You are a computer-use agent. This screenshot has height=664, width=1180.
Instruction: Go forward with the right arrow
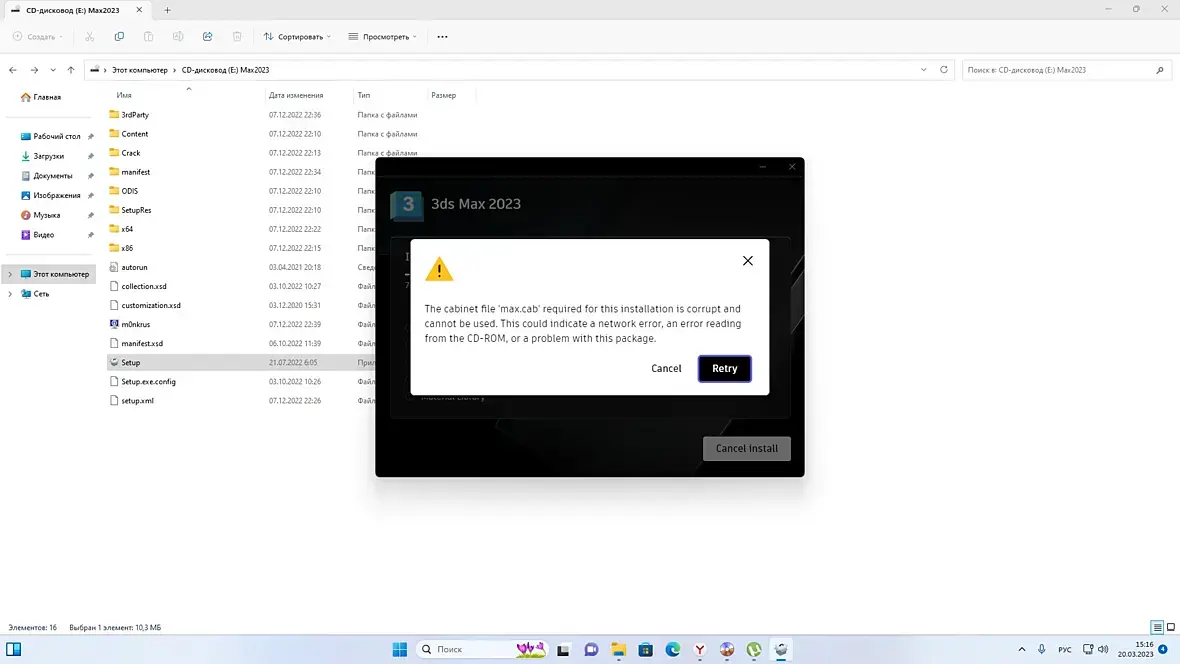click(34, 70)
